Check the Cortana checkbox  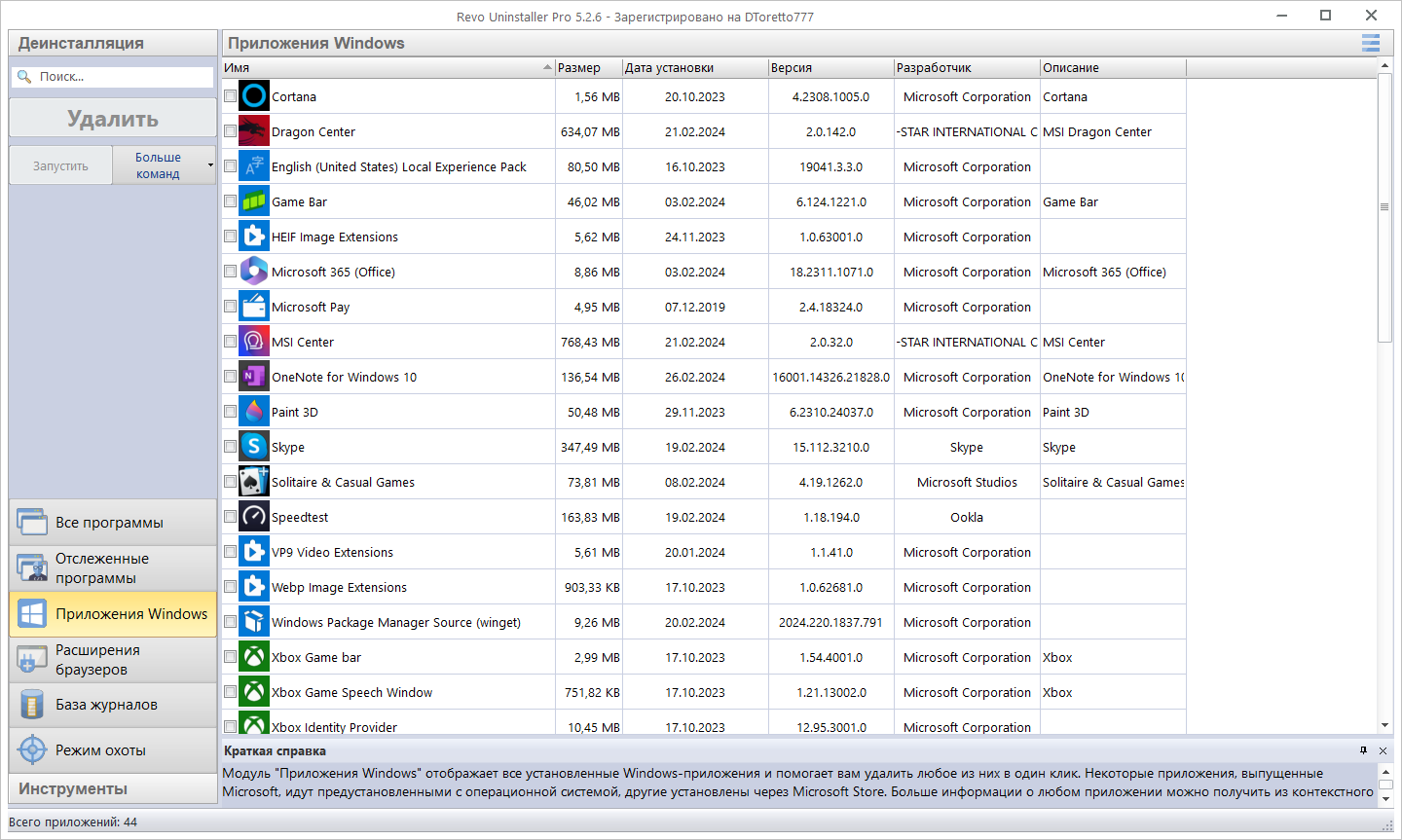tap(230, 96)
